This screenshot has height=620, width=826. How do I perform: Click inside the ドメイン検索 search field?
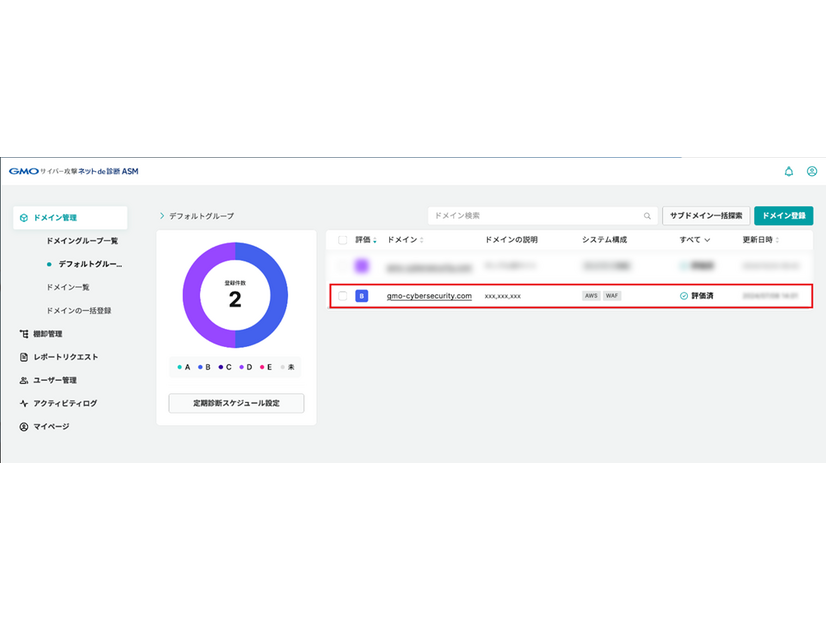click(540, 215)
